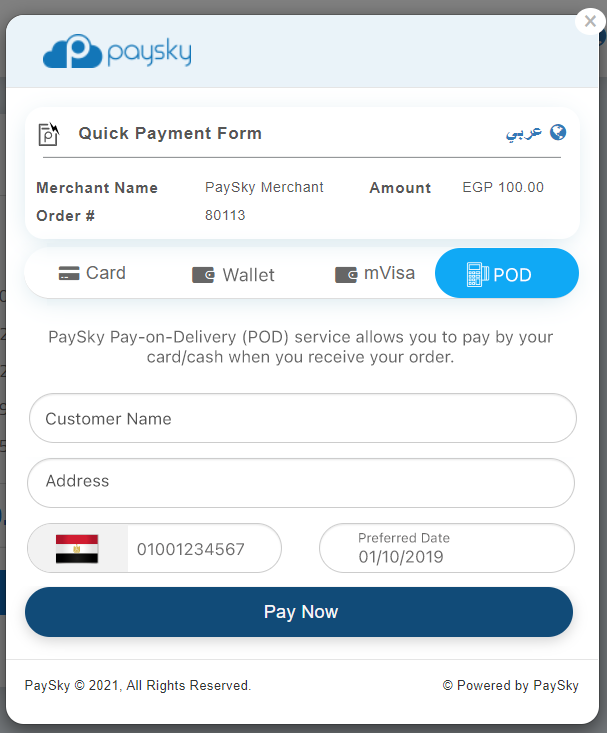Viewport: 607px width, 733px height.
Task: Focus the Address input field
Action: 301,483
